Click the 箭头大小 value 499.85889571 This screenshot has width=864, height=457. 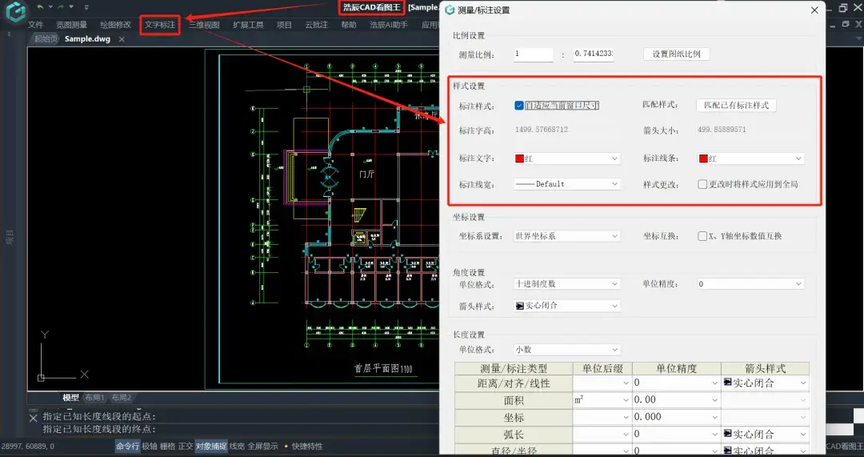point(721,130)
